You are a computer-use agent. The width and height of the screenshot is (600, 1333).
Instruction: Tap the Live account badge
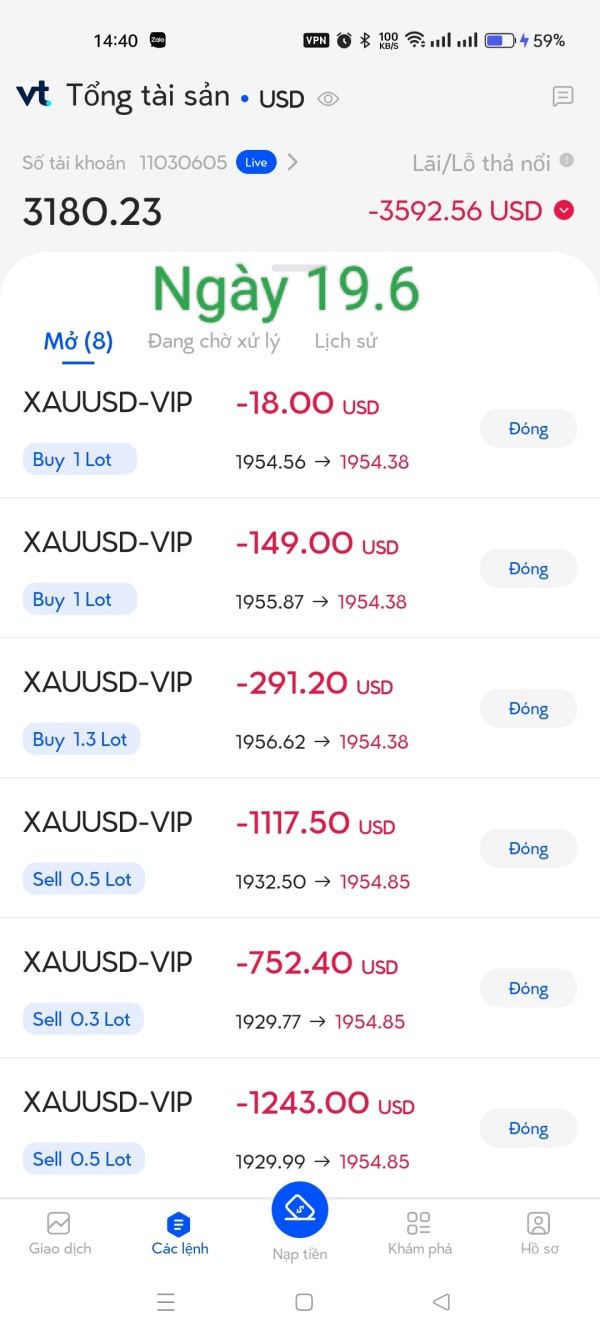(256, 162)
